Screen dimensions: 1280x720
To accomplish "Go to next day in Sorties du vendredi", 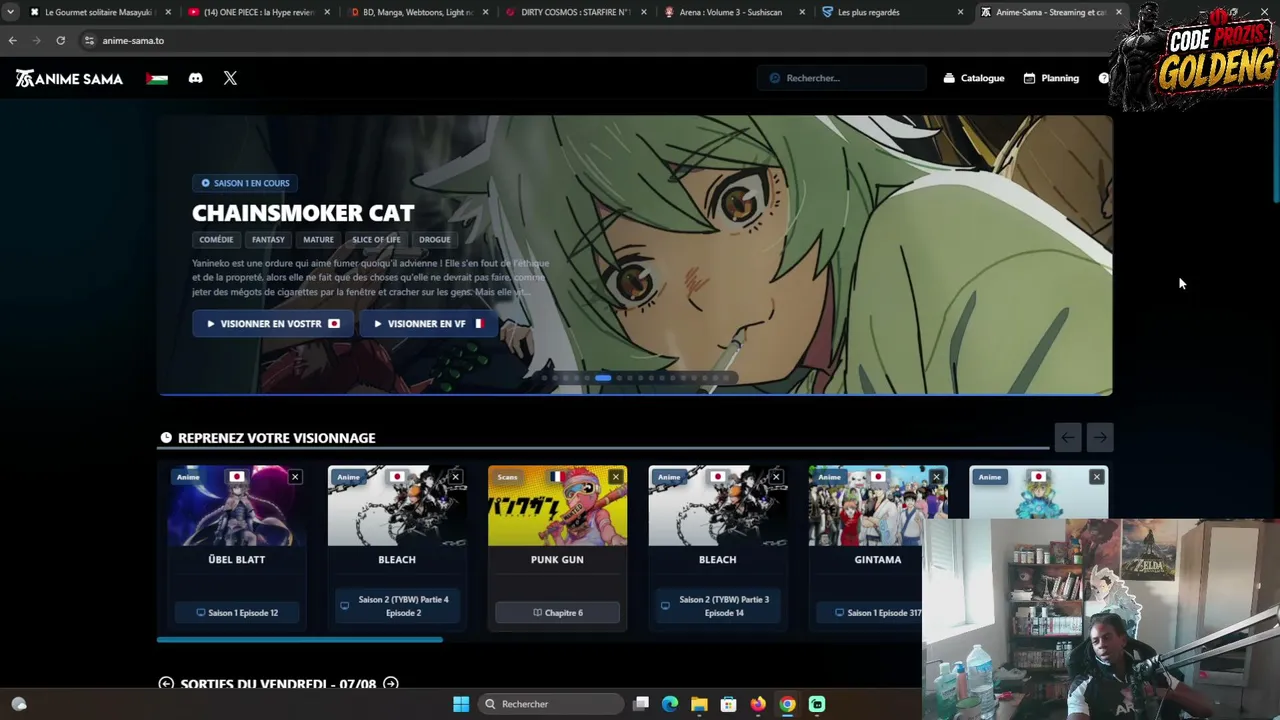I will tap(391, 684).
